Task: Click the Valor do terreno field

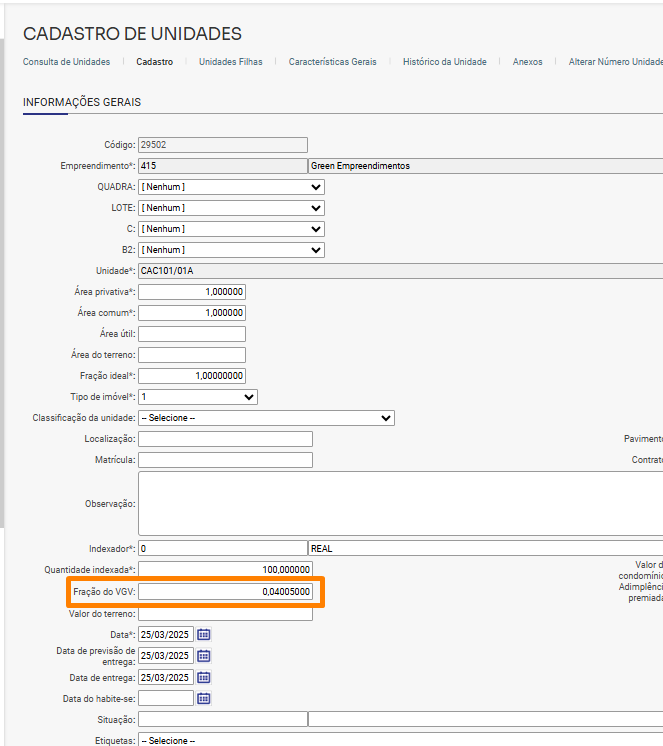Action: click(225, 614)
